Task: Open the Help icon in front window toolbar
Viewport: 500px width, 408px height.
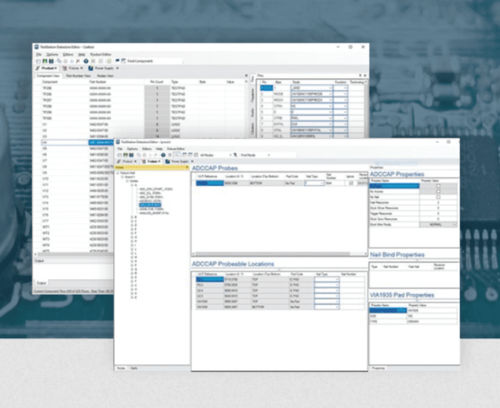Action: point(163,155)
